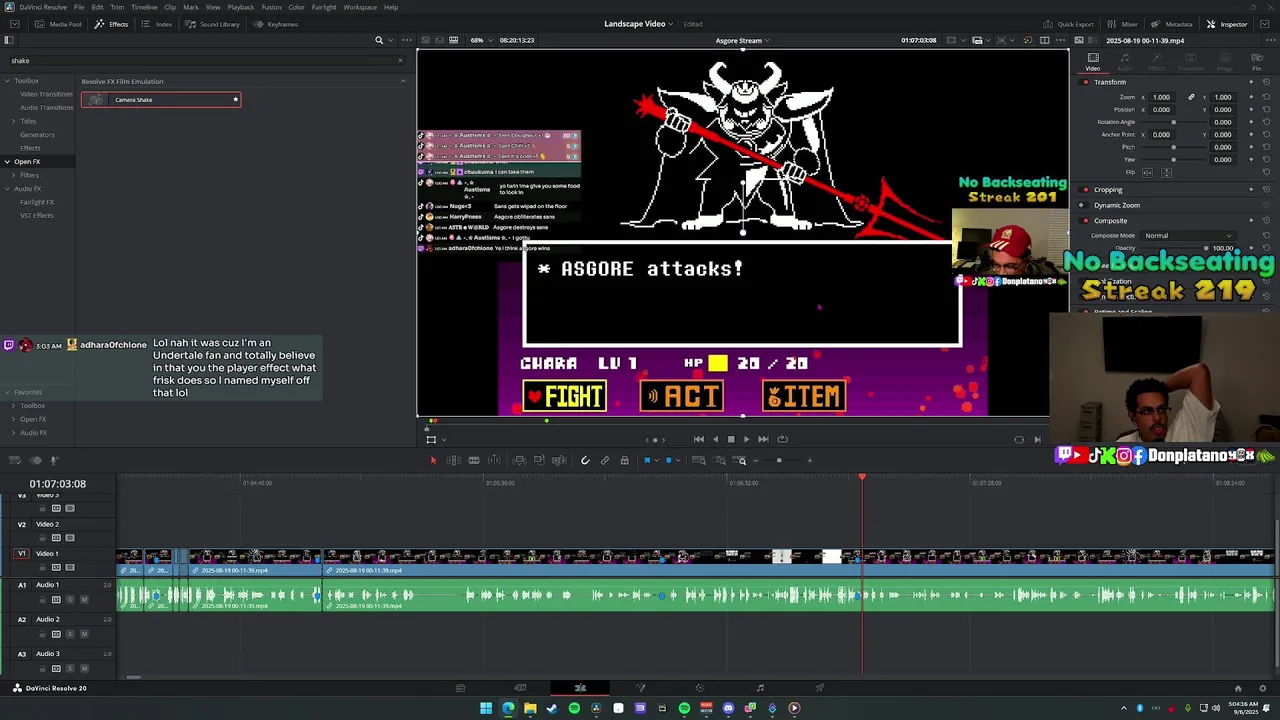Add a marker with the blue marker icon
The height and width of the screenshot is (720, 1280).
pos(668,460)
